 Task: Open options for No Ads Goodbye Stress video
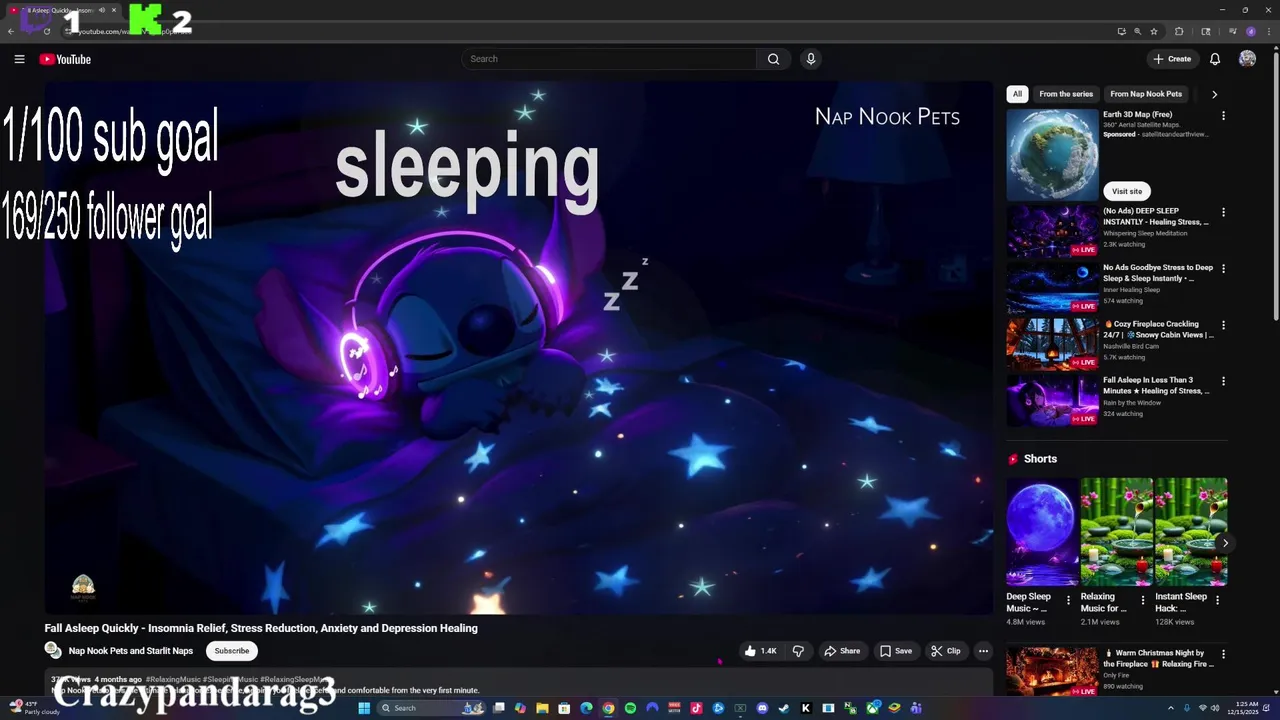1223,269
